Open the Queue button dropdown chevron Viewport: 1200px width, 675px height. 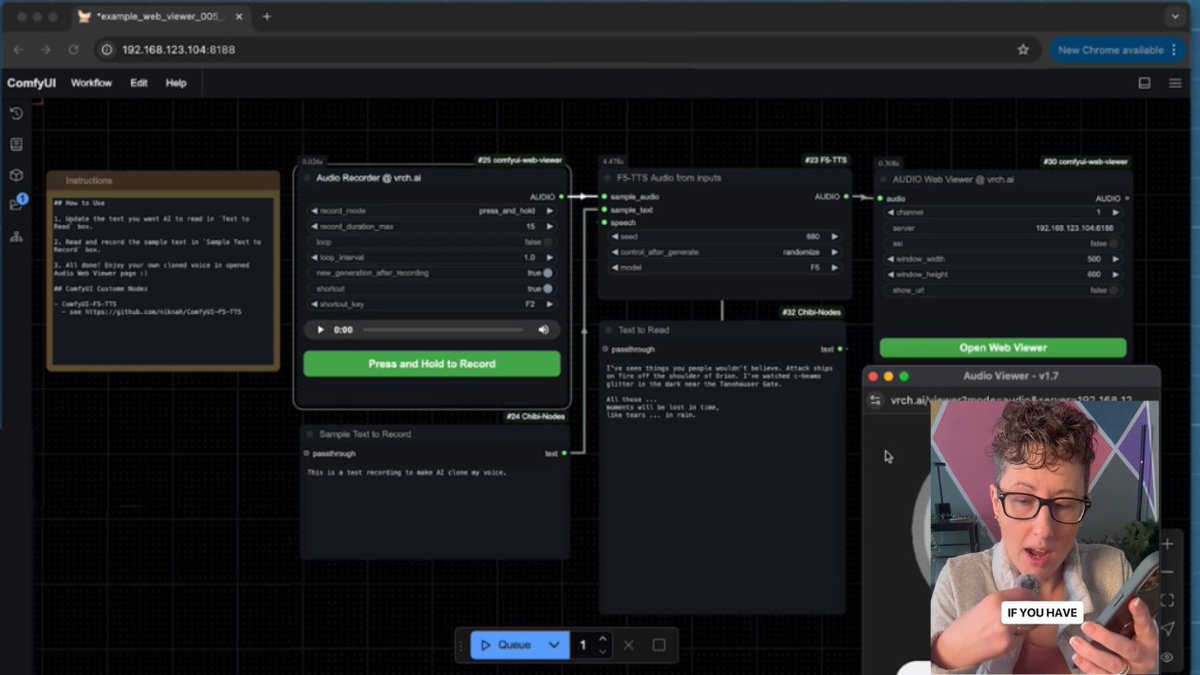coord(554,645)
